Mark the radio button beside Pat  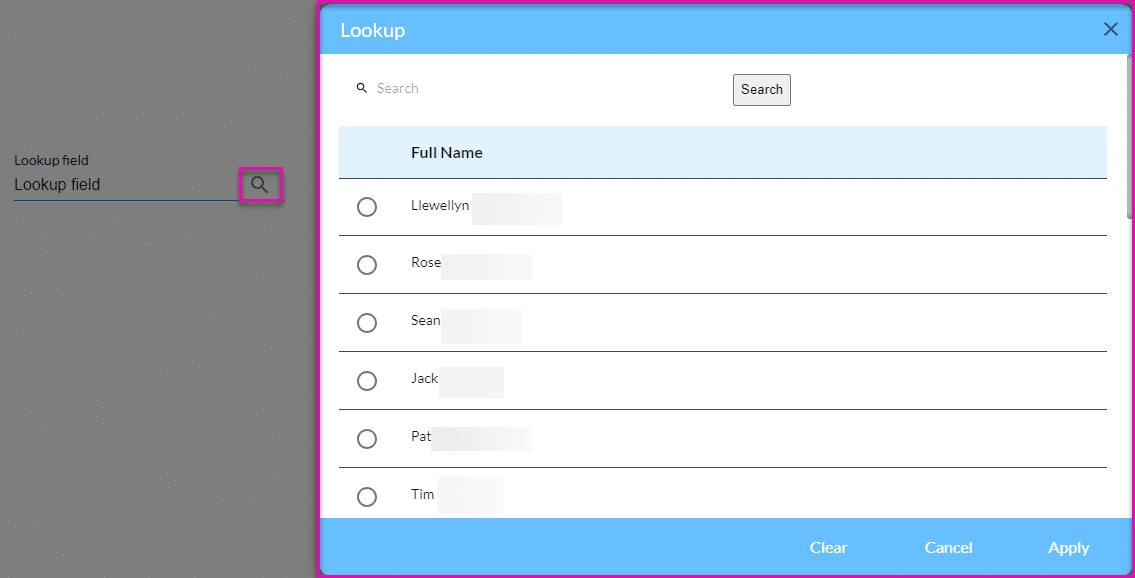[367, 439]
